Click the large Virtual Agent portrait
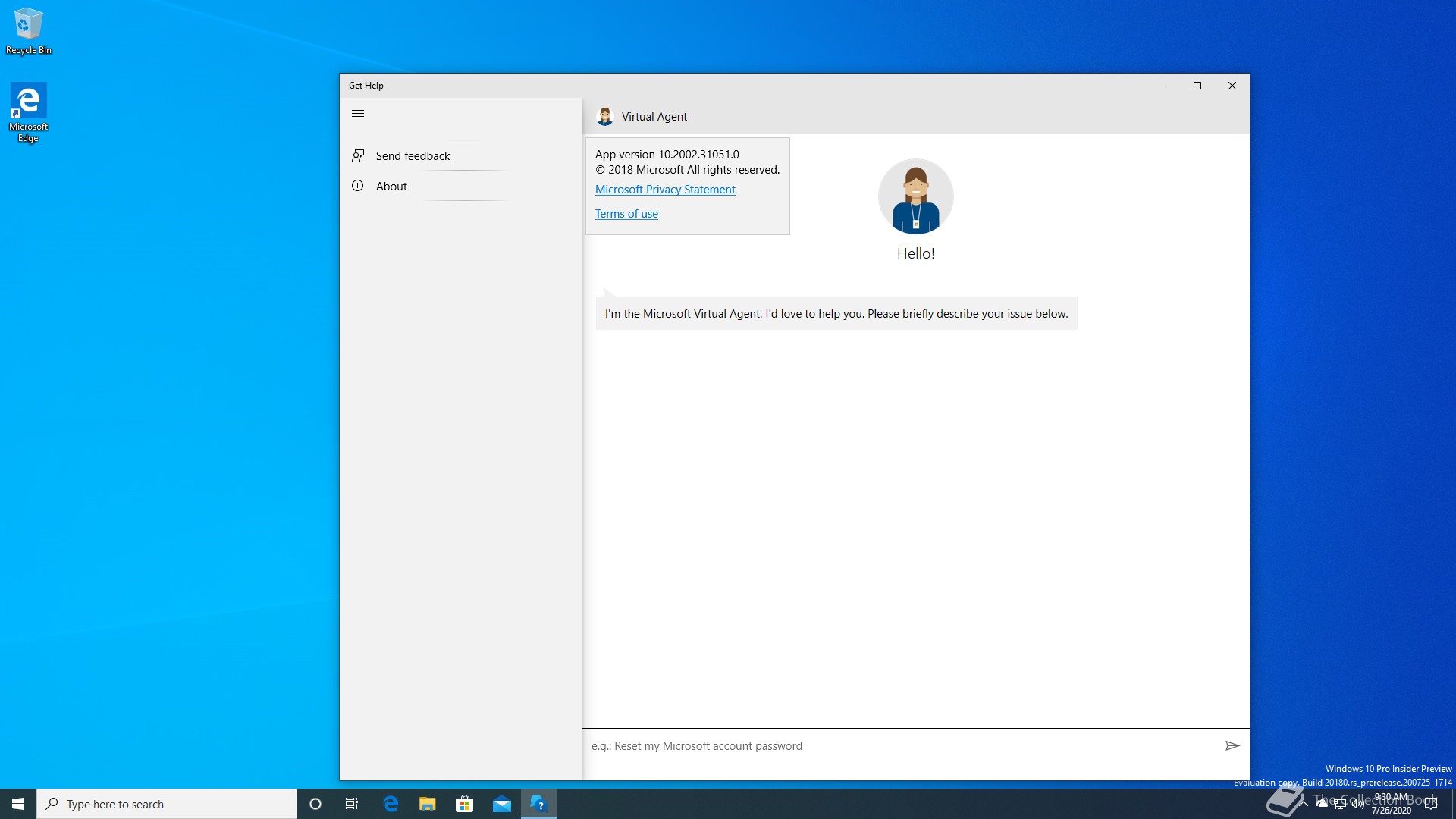Image resolution: width=1456 pixels, height=819 pixels. (916, 196)
